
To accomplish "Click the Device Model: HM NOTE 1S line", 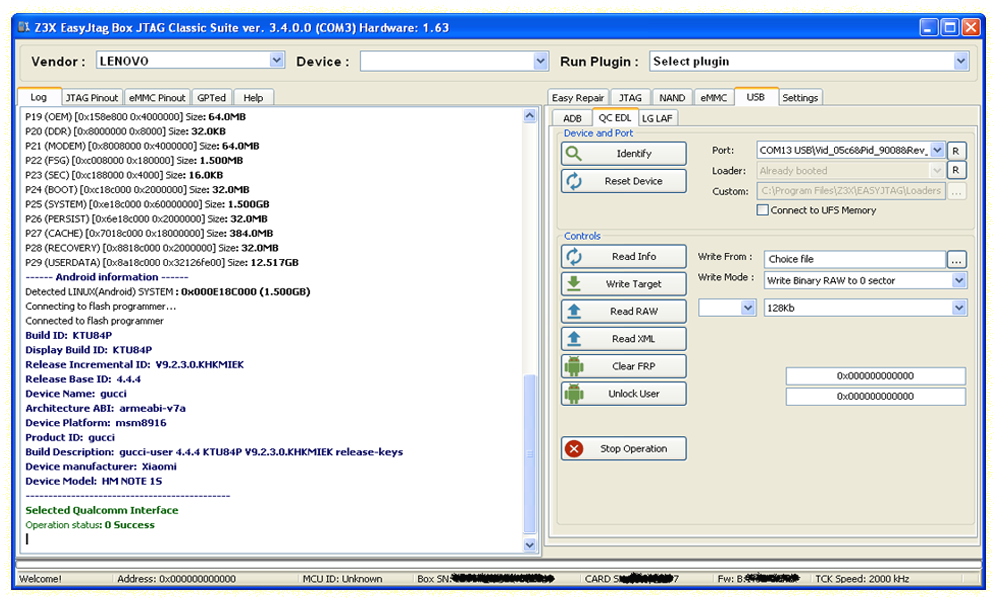I will [94, 481].
